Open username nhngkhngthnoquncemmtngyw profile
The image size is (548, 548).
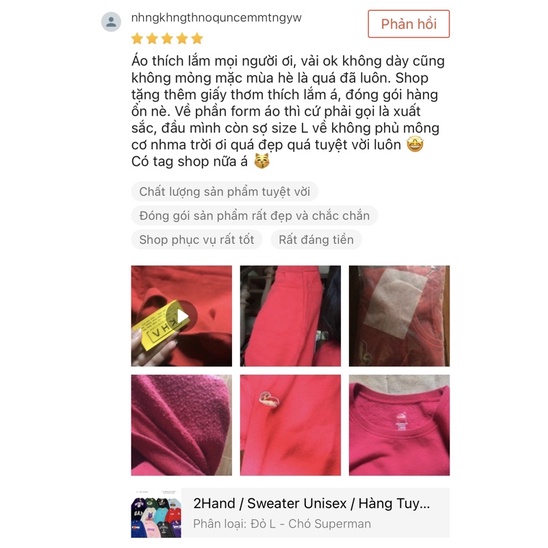pos(216,17)
